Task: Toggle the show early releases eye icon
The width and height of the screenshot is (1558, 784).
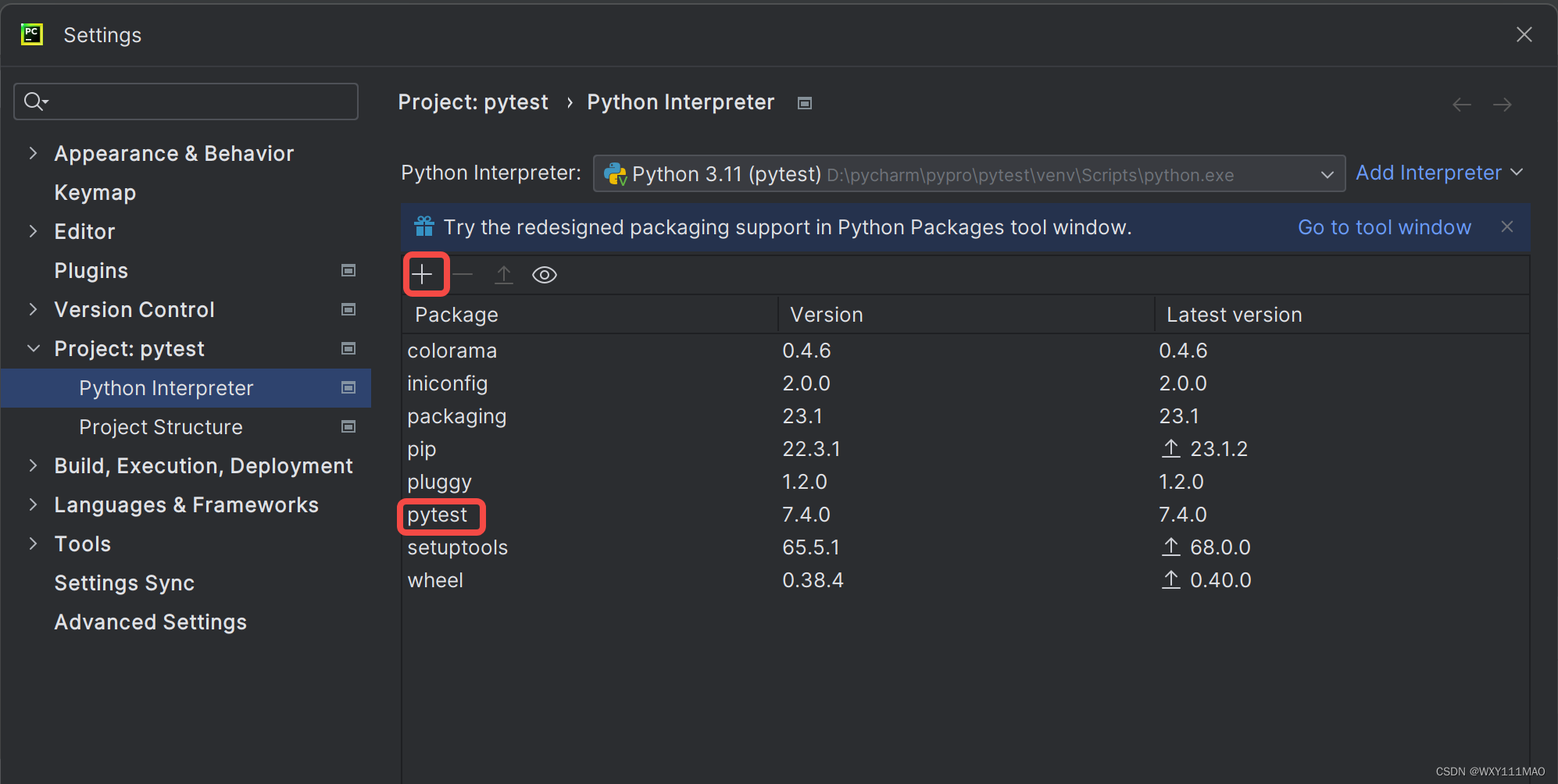Action: pyautogui.click(x=545, y=275)
